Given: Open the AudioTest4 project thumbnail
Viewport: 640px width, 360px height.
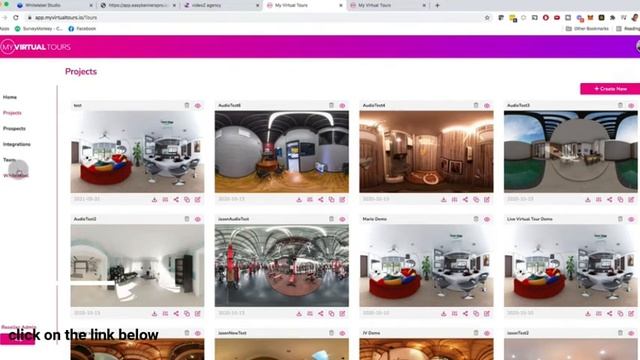Looking at the screenshot, I should coord(426,152).
